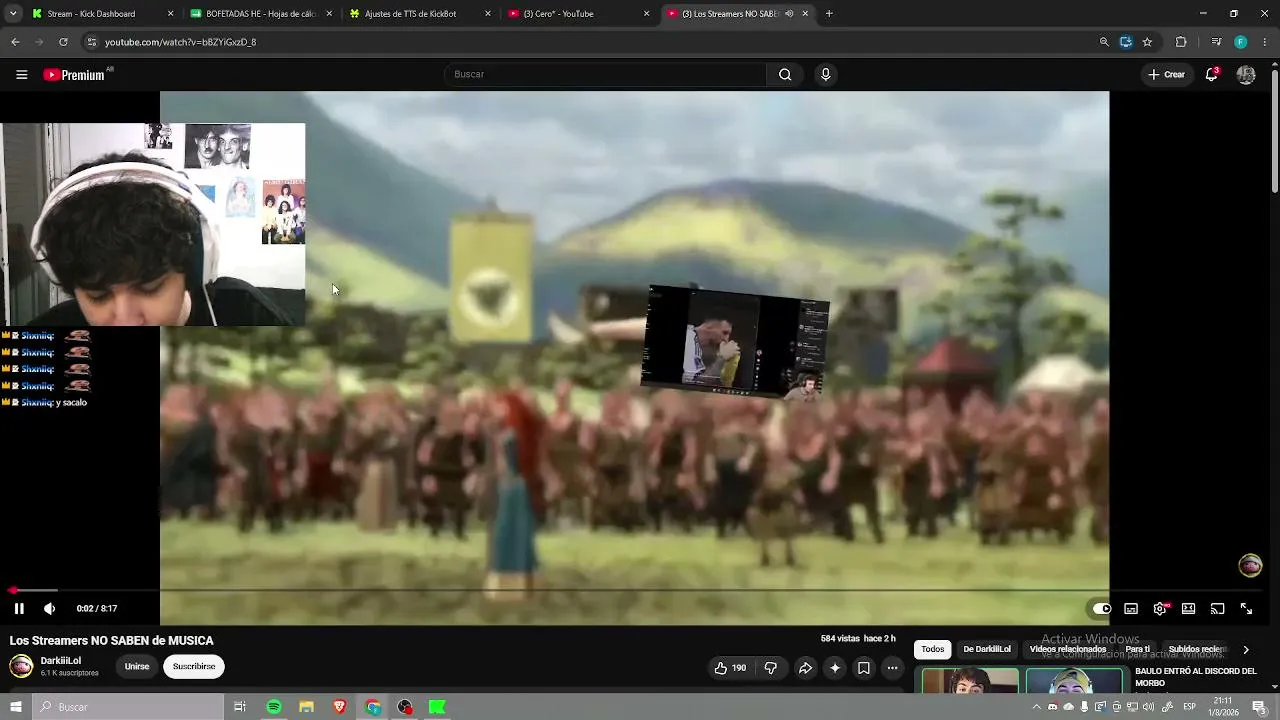Select the Todos filter chip
The height and width of the screenshot is (720, 1280).
933,649
